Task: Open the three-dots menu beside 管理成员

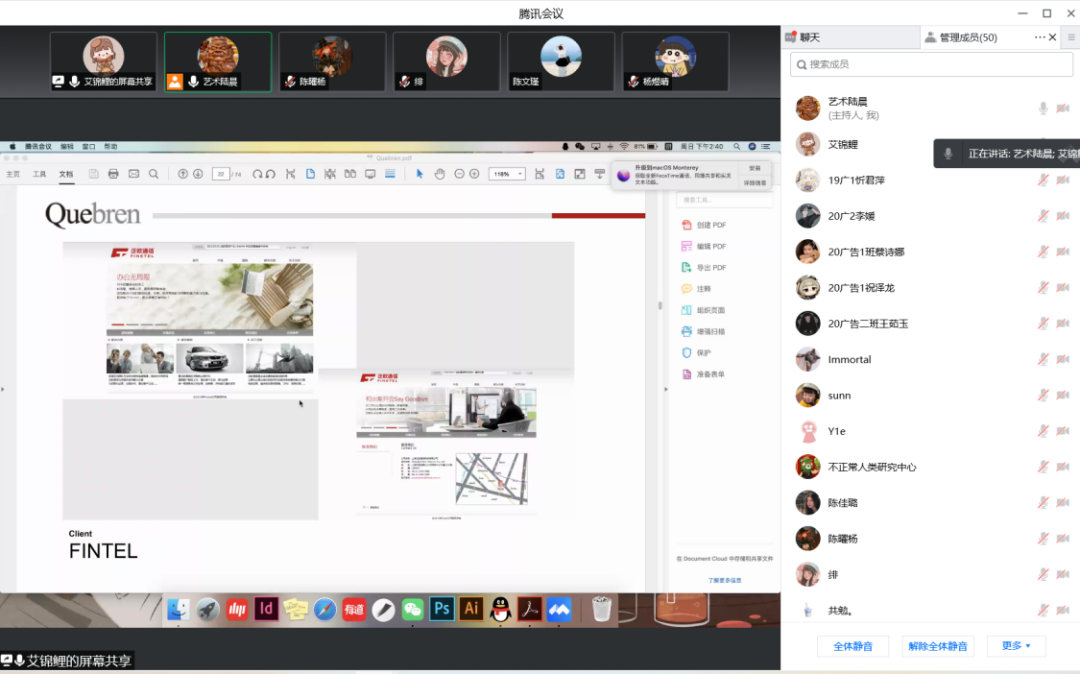Action: coord(1039,37)
